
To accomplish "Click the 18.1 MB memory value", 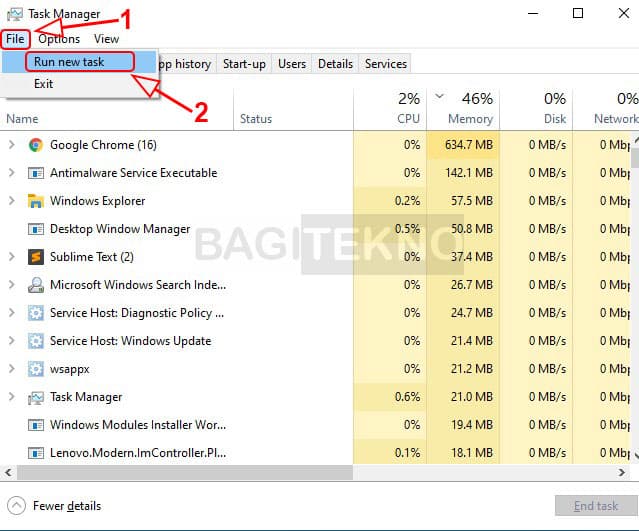I will click(472, 453).
